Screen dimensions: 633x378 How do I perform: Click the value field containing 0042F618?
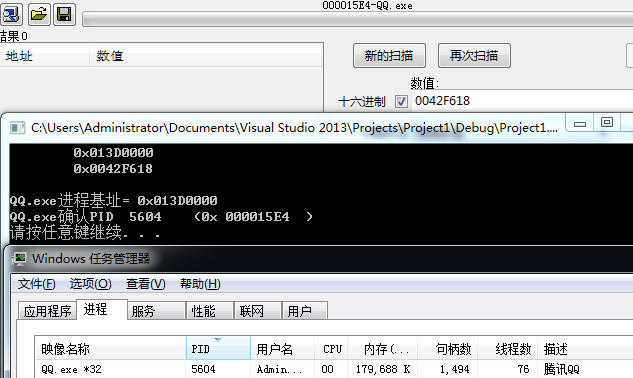[522, 101]
